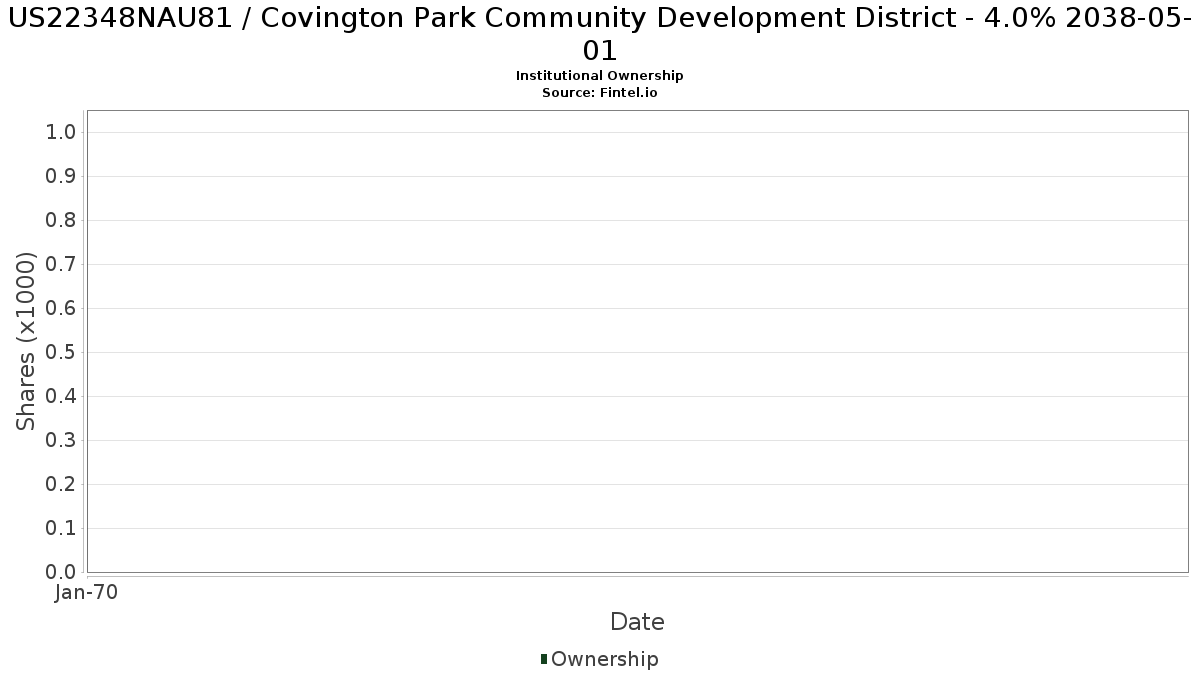
Task: Click the Date axis title
Action: coord(637,622)
